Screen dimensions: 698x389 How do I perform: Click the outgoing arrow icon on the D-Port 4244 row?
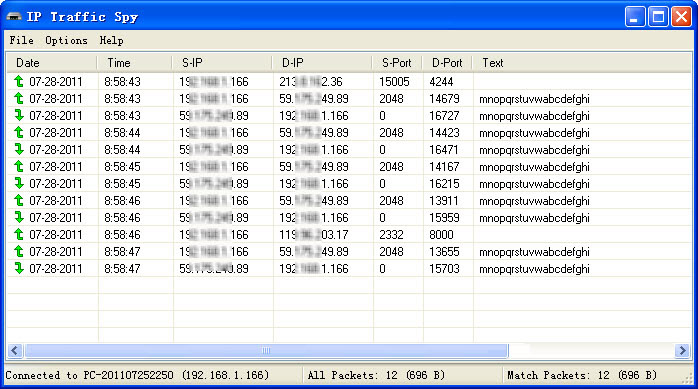pos(19,81)
